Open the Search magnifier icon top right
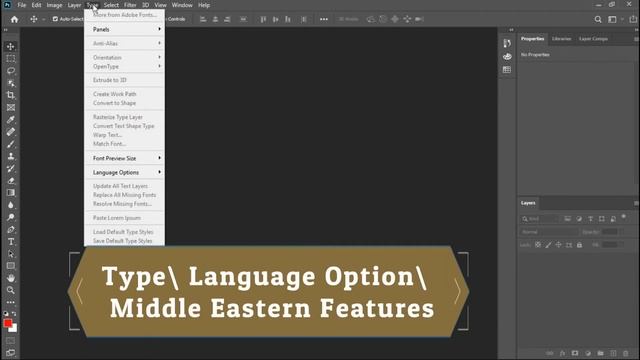This screenshot has width=640, height=360. 598,19
